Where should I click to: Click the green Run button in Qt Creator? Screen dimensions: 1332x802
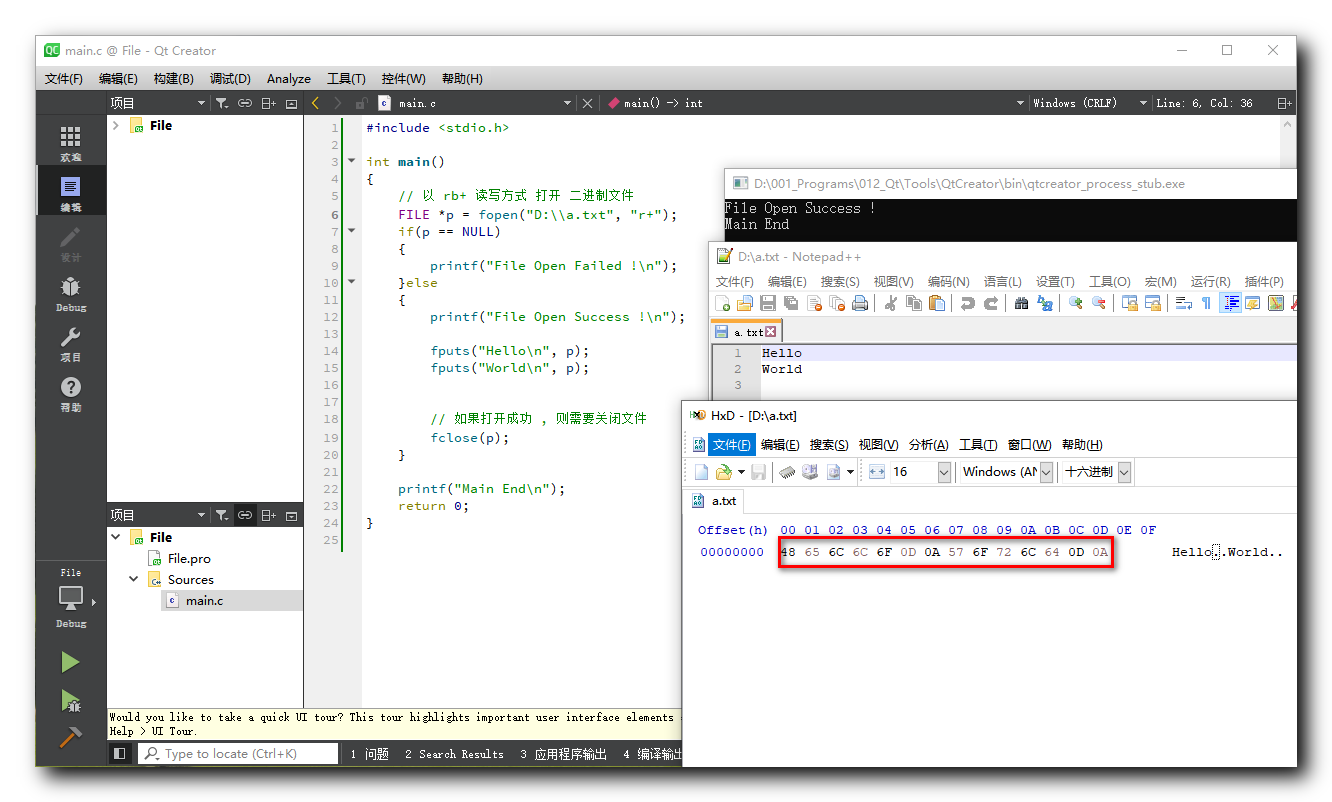point(70,662)
